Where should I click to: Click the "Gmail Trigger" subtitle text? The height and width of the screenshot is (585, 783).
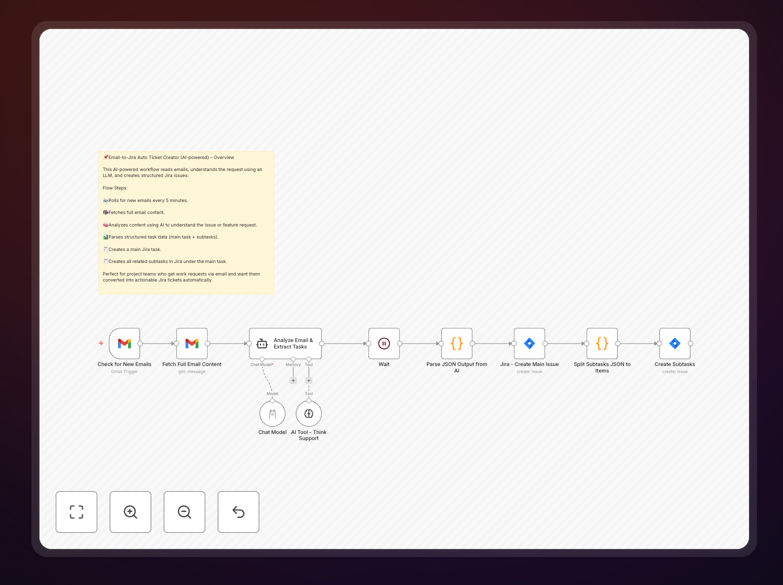pyautogui.click(x=124, y=372)
